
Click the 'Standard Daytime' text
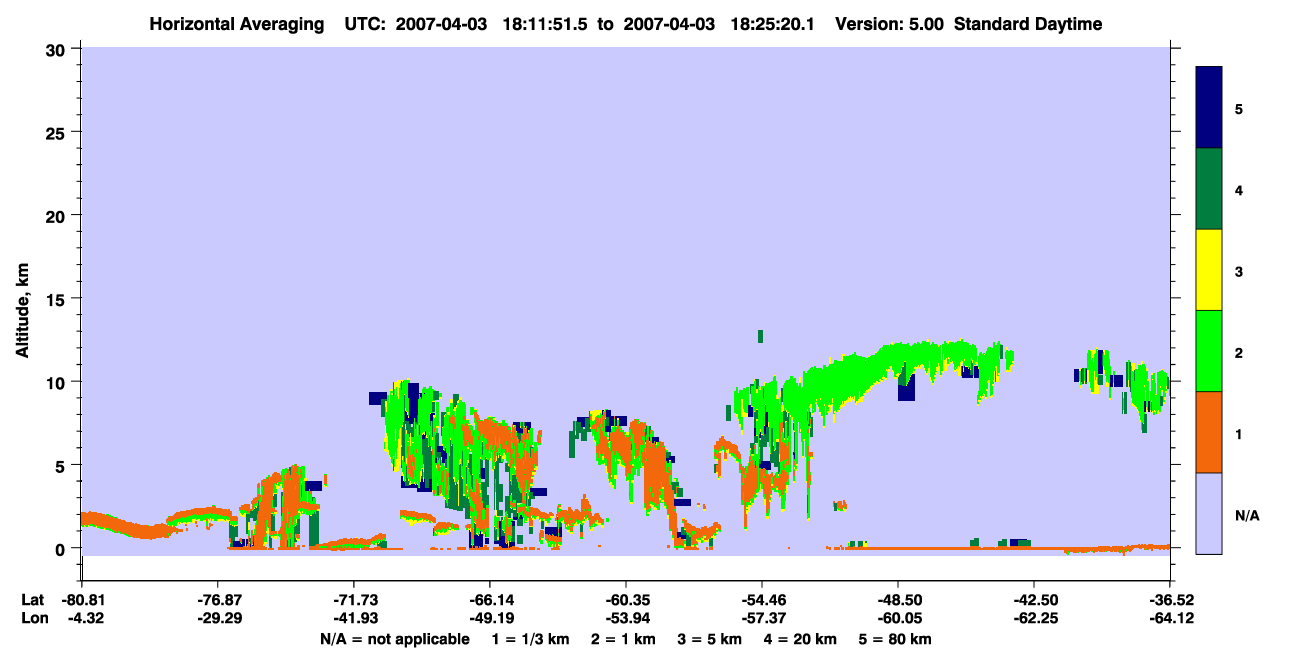click(1028, 24)
